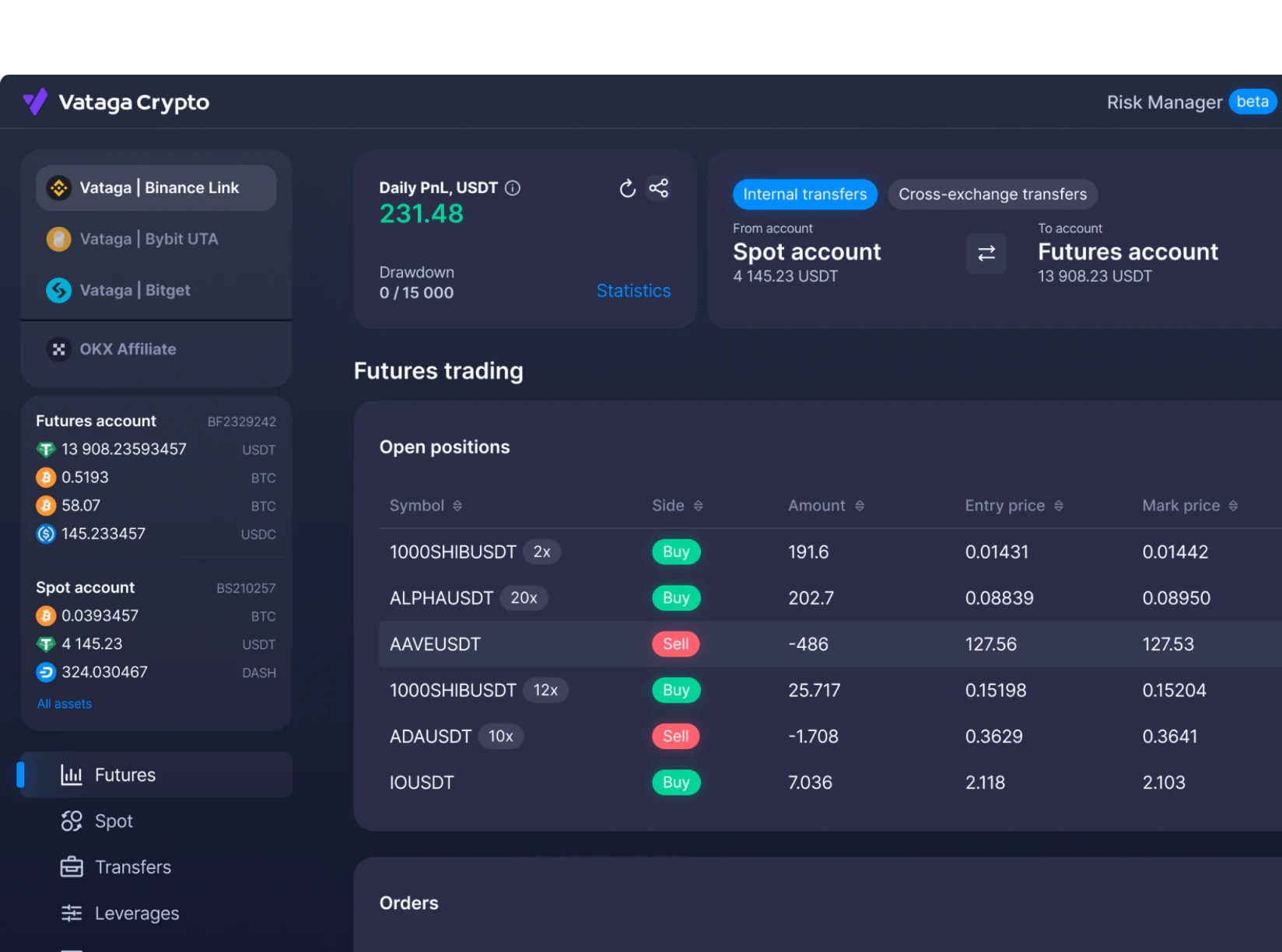
Task: Refresh the Daily PnL with the reload icon
Action: tap(627, 188)
